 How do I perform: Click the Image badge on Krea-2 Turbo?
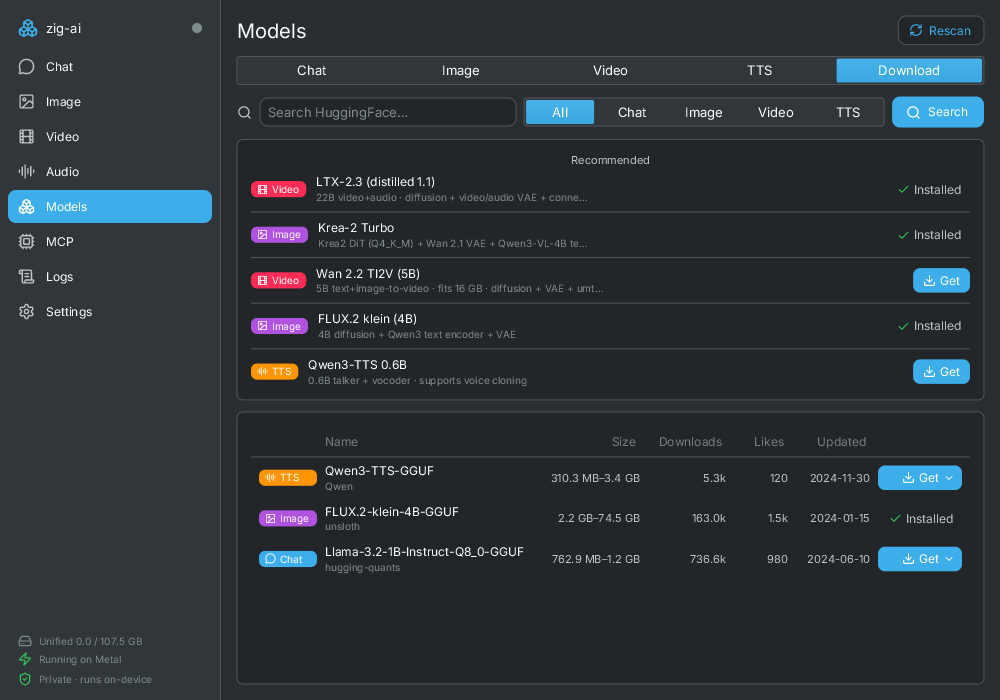279,235
